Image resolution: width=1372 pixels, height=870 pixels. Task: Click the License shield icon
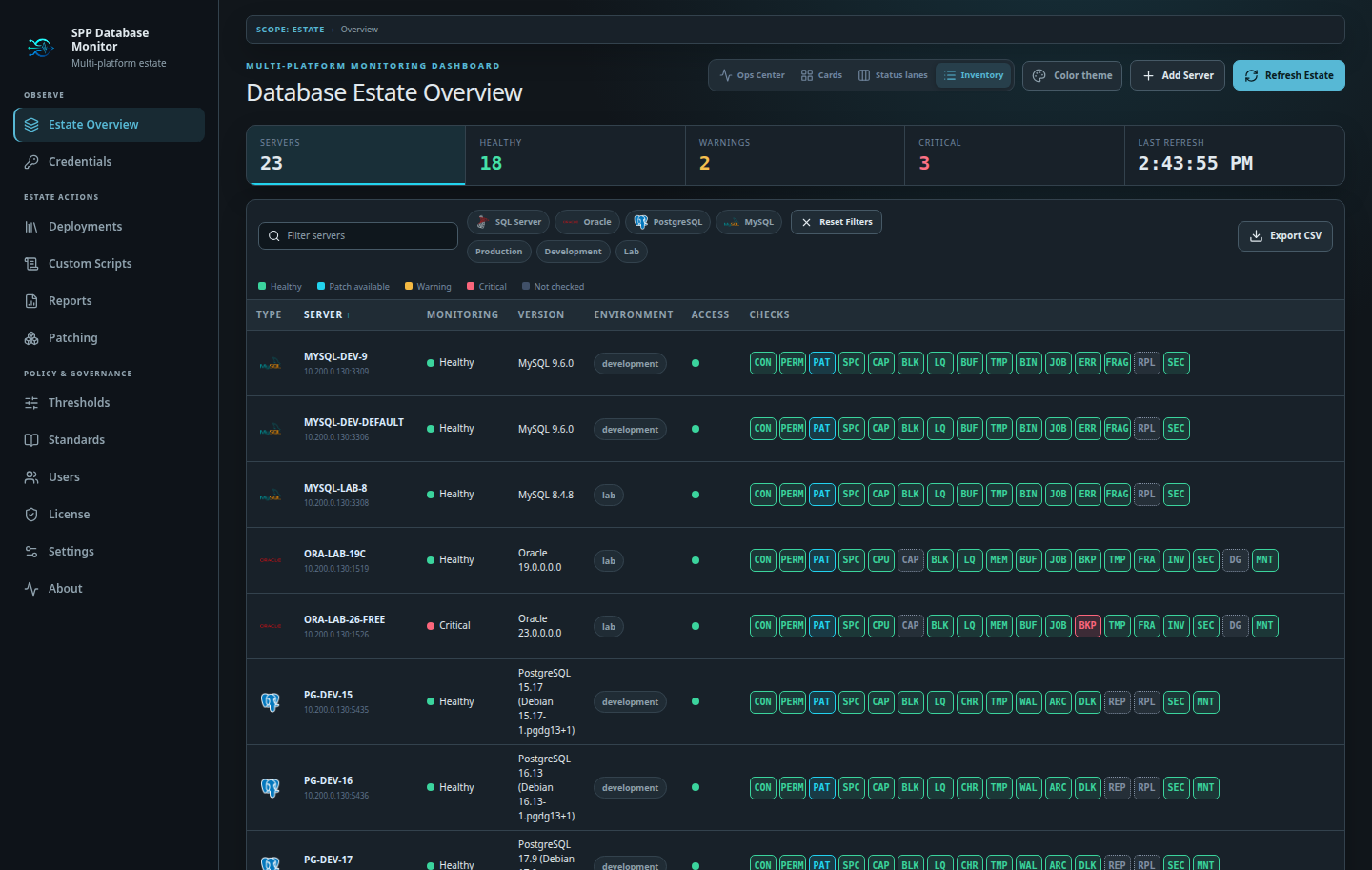click(x=31, y=515)
